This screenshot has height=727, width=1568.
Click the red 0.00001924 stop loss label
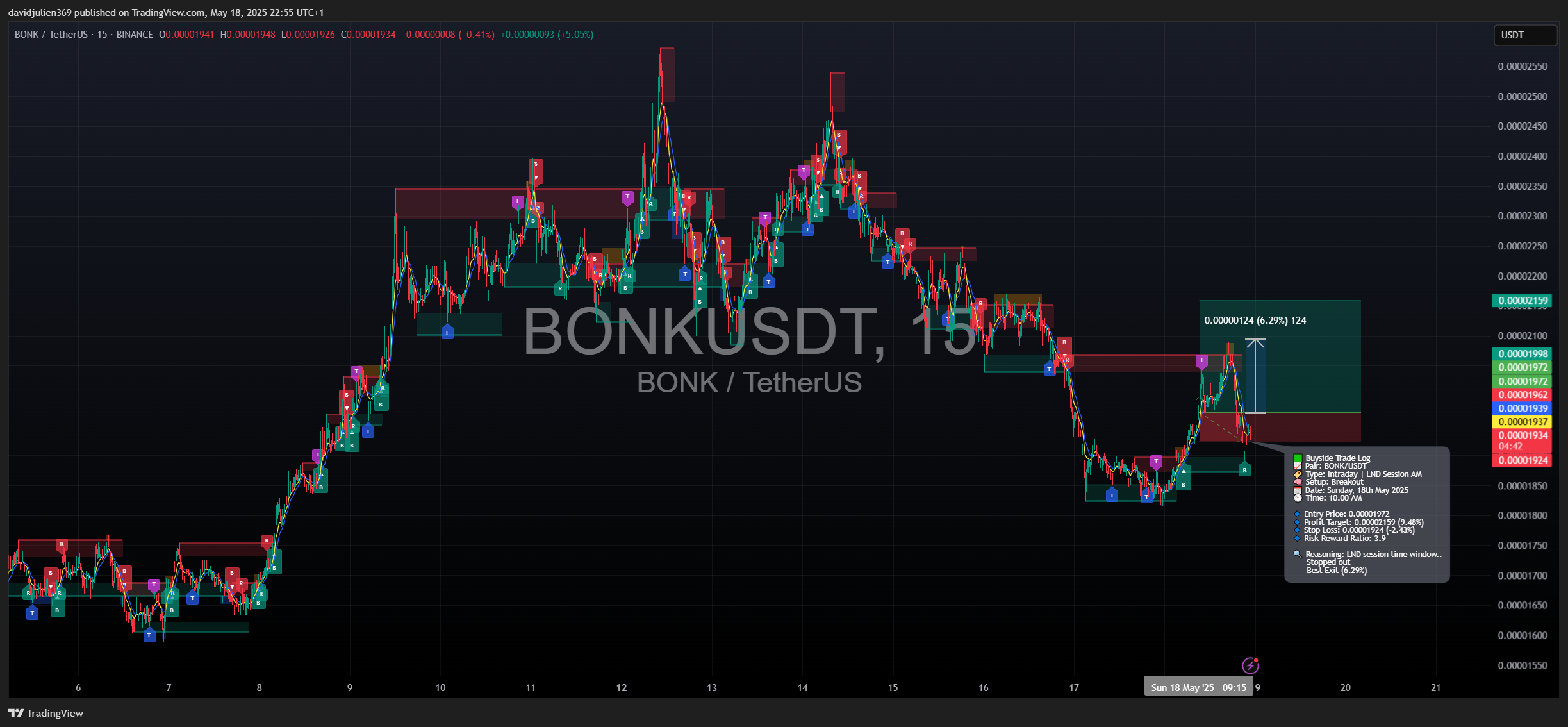1523,460
